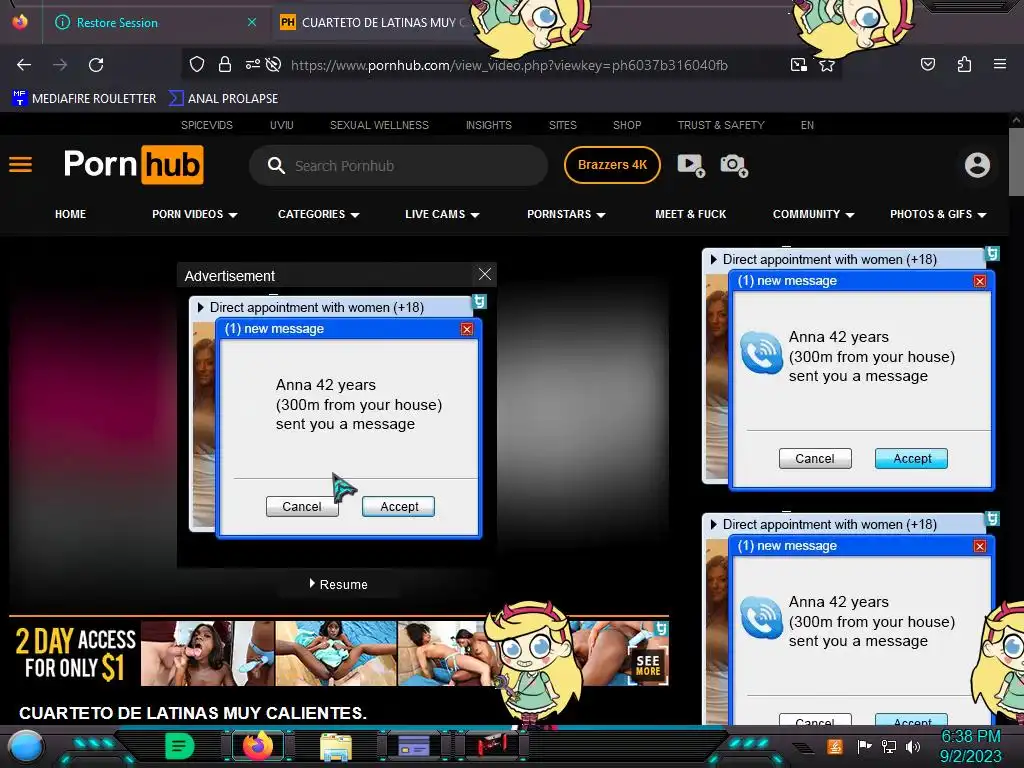The image size is (1024, 768).
Task: Click Accept in the center message dialog
Action: coord(398,507)
